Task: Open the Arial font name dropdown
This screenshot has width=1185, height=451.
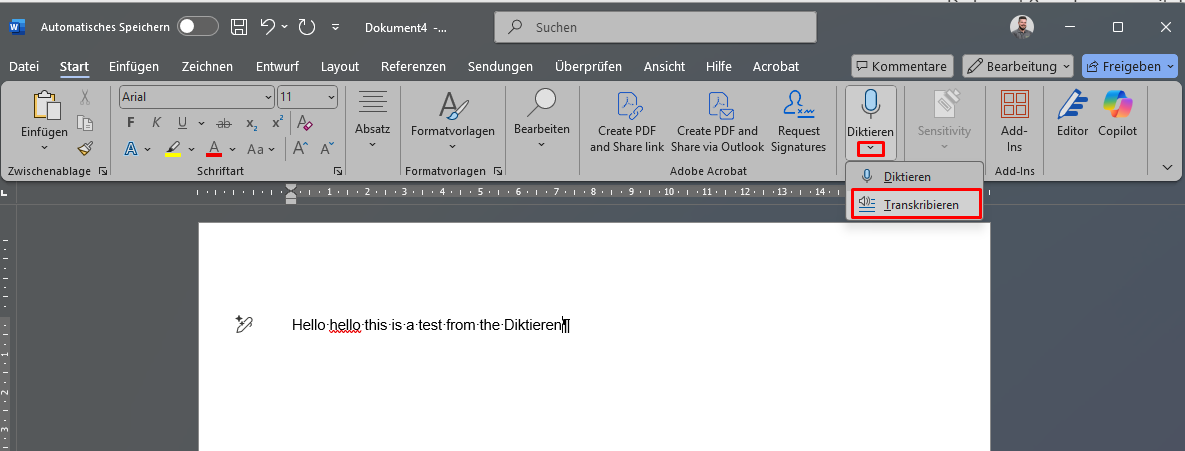Action: [x=196, y=97]
